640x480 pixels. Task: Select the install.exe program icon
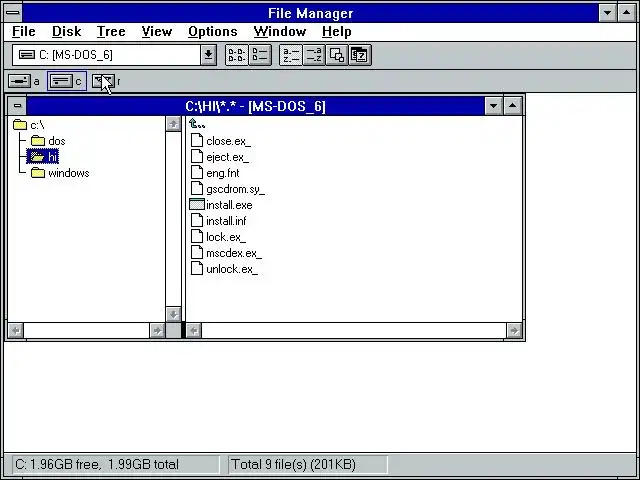(197, 204)
